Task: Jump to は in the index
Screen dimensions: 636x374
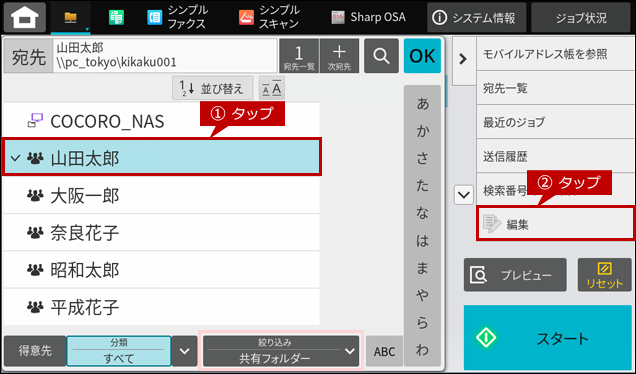Action: coord(422,240)
